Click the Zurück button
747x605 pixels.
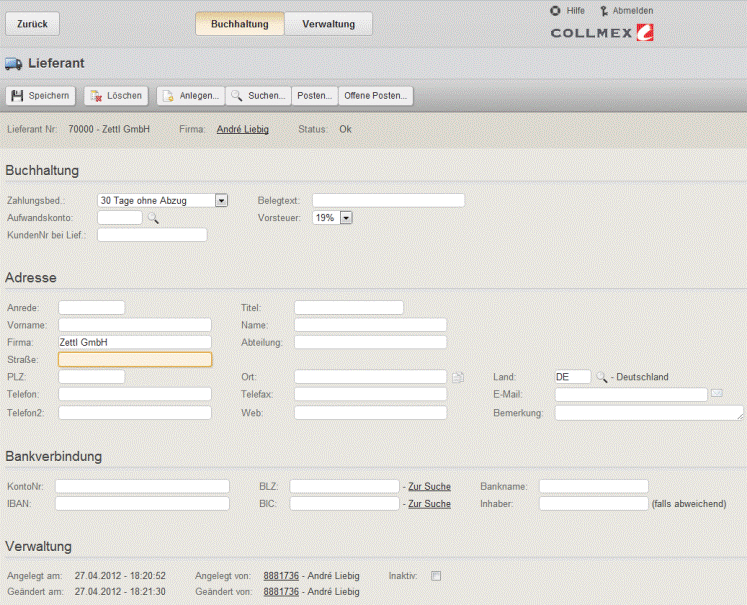(x=32, y=24)
